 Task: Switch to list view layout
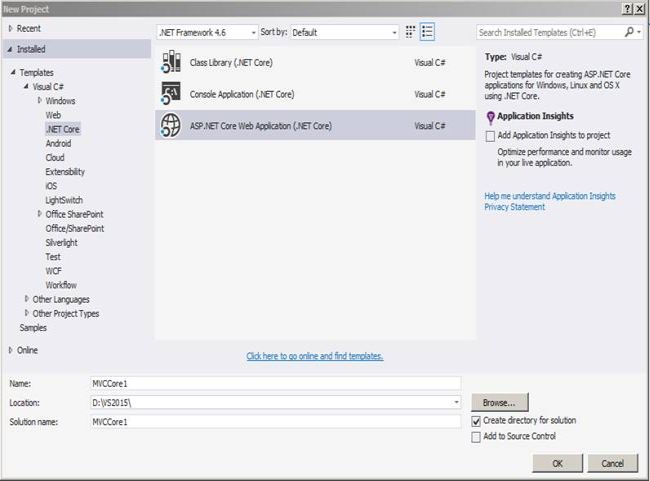[x=427, y=32]
